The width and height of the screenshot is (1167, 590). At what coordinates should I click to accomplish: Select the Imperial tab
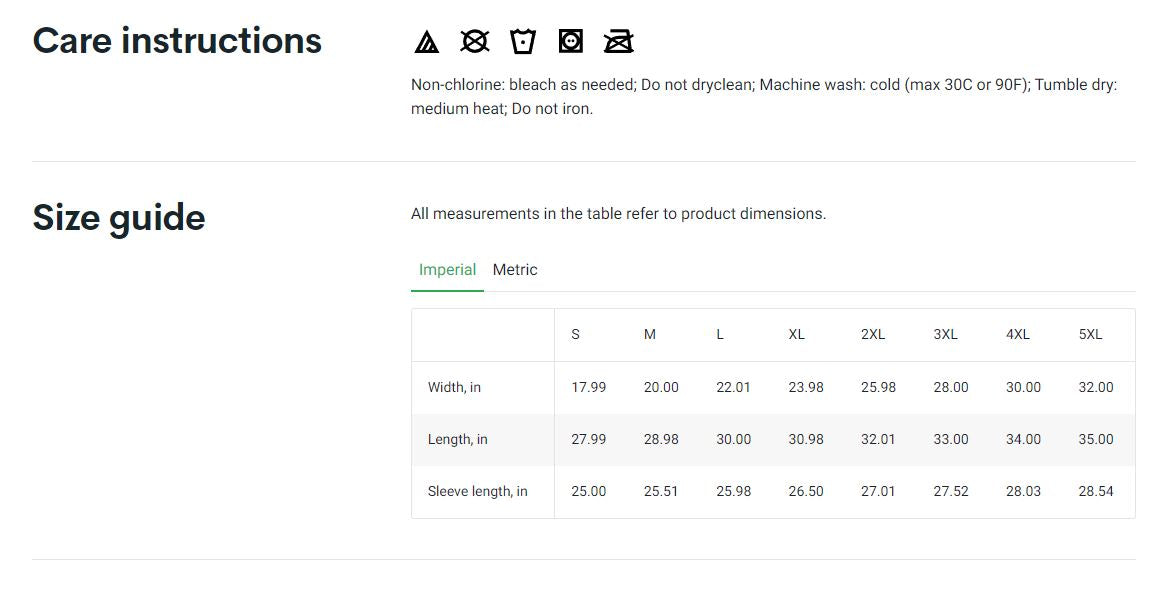pyautogui.click(x=447, y=270)
